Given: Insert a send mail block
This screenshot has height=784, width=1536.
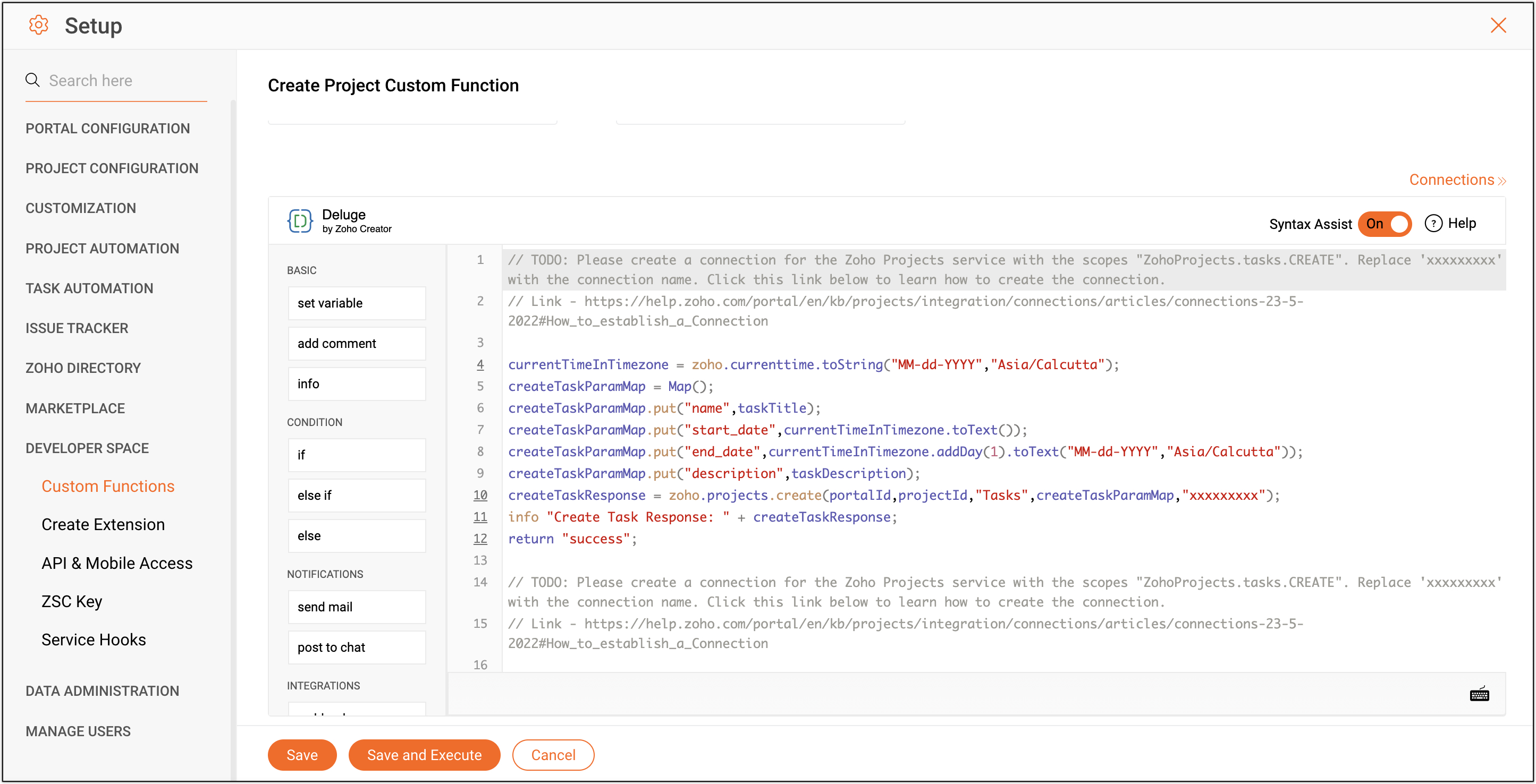Looking at the screenshot, I should (357, 607).
